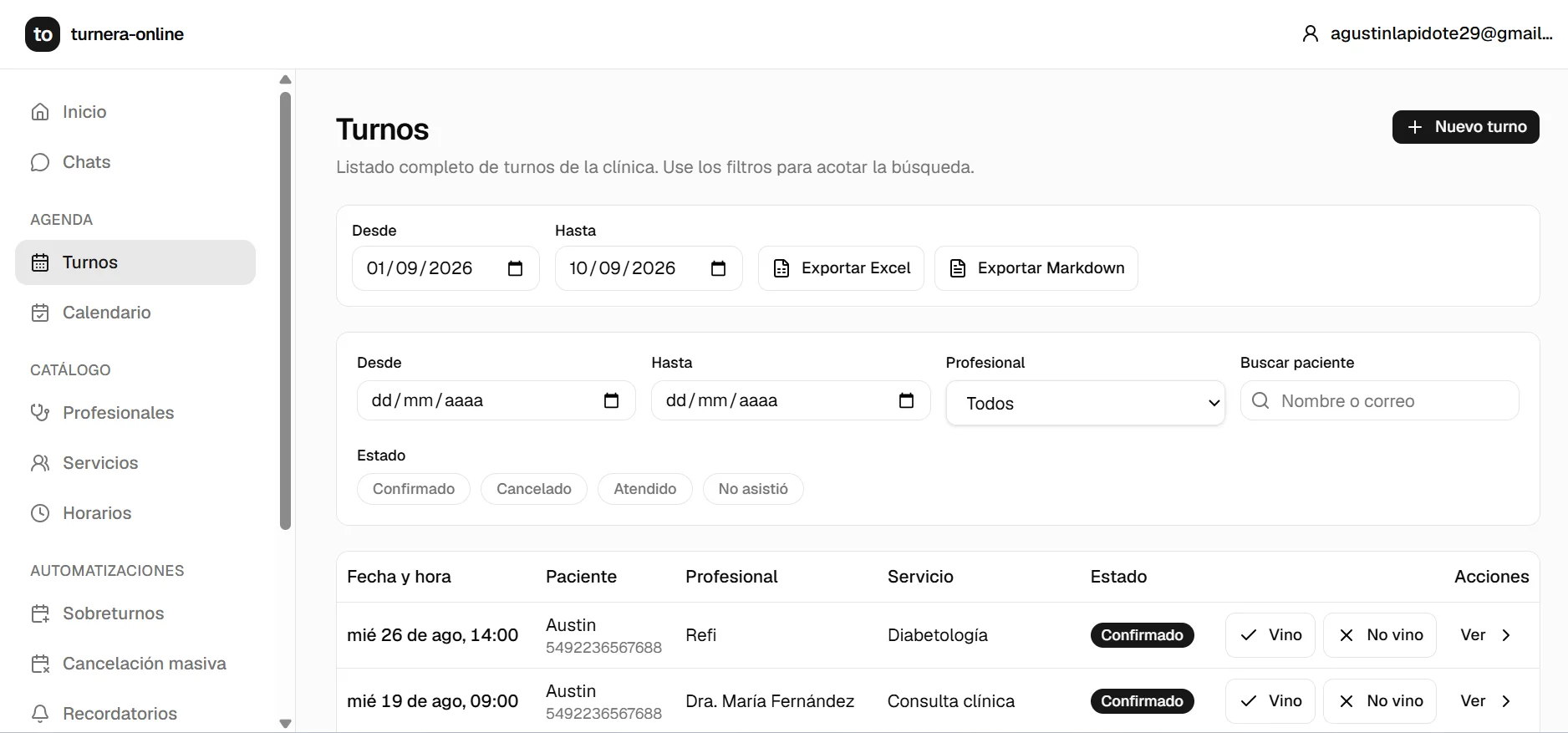Click the Chats bubble icon

[40, 162]
